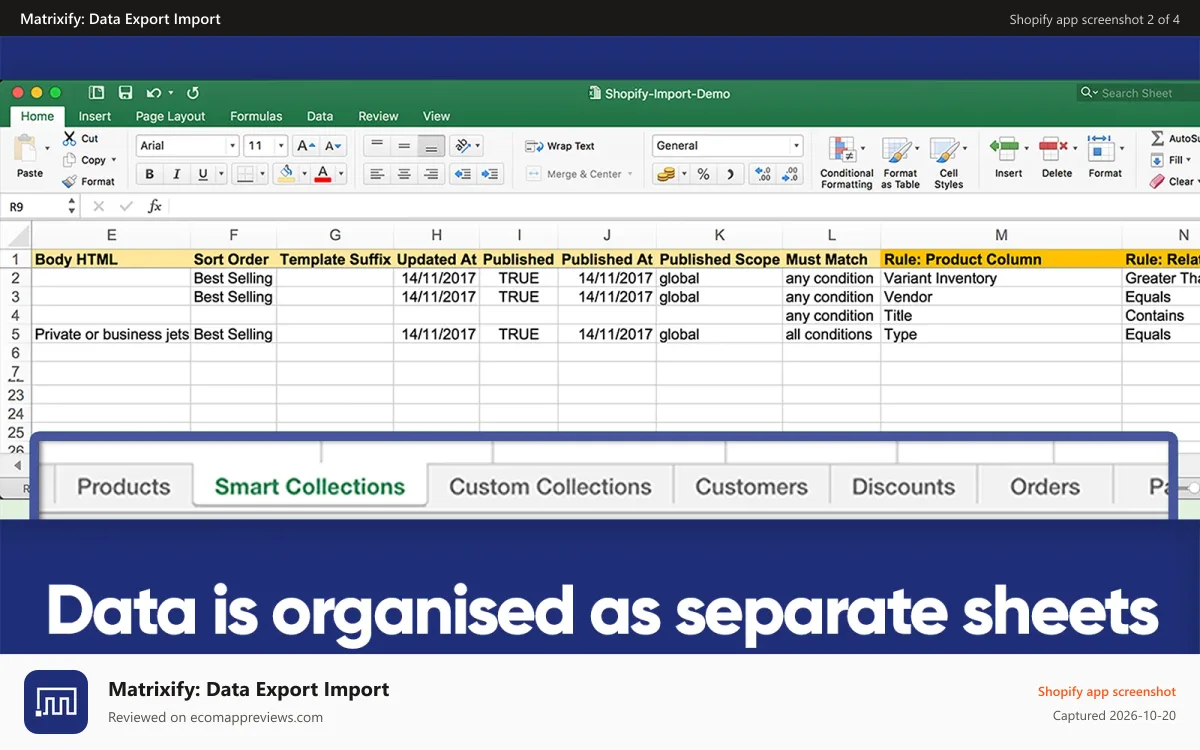Click the decrease indent icon
The image size is (1200, 750).
click(x=462, y=174)
